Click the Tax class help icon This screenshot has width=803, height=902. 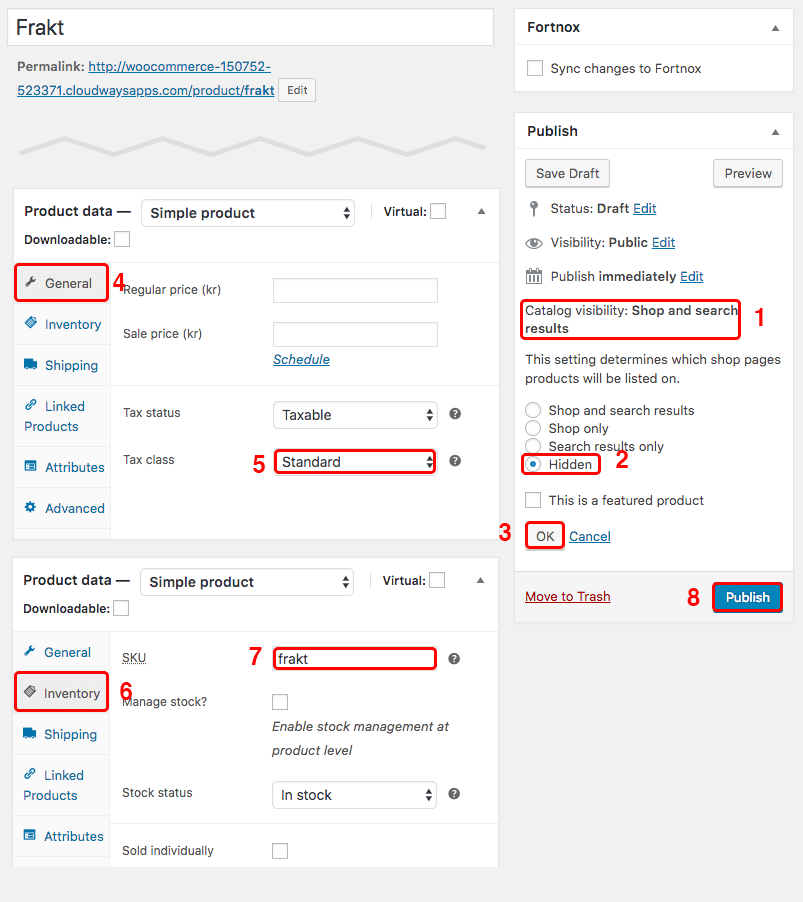[x=455, y=461]
